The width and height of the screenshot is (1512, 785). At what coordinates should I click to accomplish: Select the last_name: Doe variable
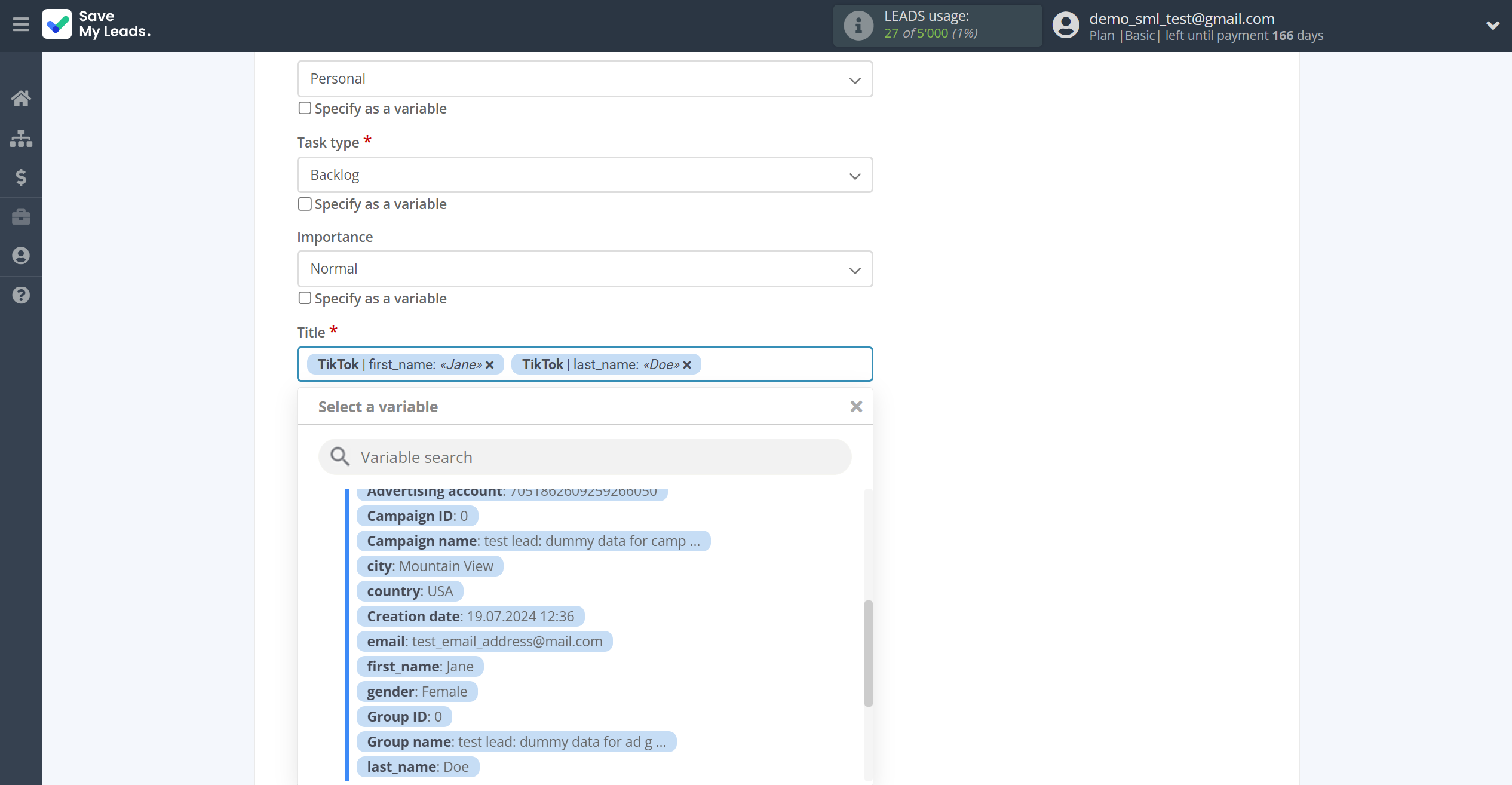point(418,767)
